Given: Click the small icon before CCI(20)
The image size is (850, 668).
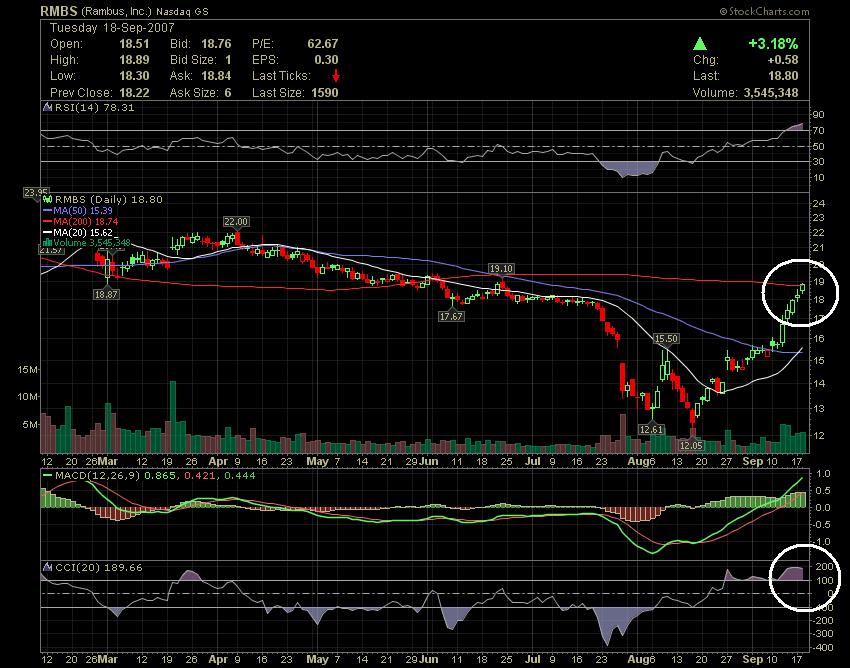Looking at the screenshot, I should [48, 568].
